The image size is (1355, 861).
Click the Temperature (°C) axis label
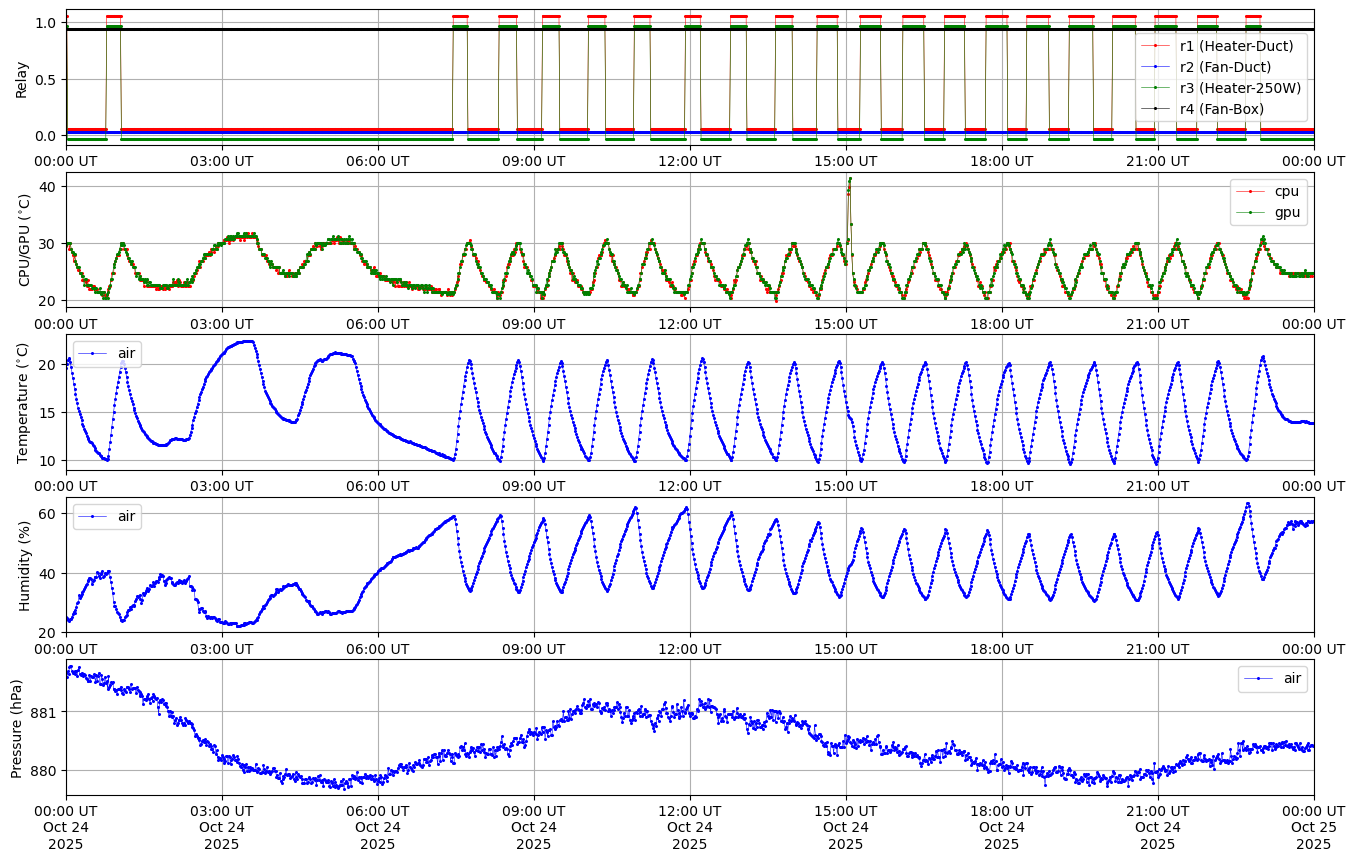click(22, 402)
